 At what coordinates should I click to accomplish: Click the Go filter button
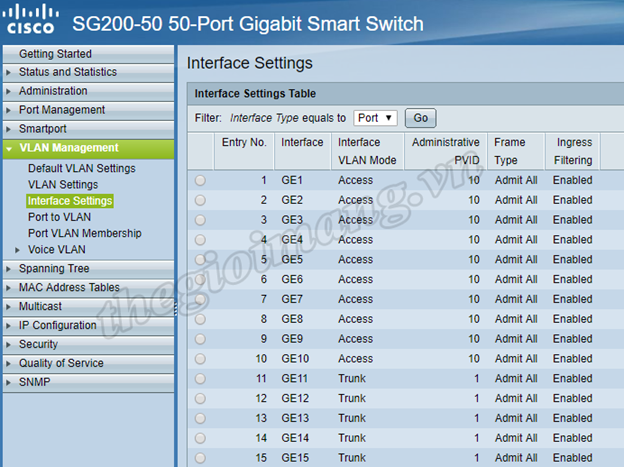point(421,118)
